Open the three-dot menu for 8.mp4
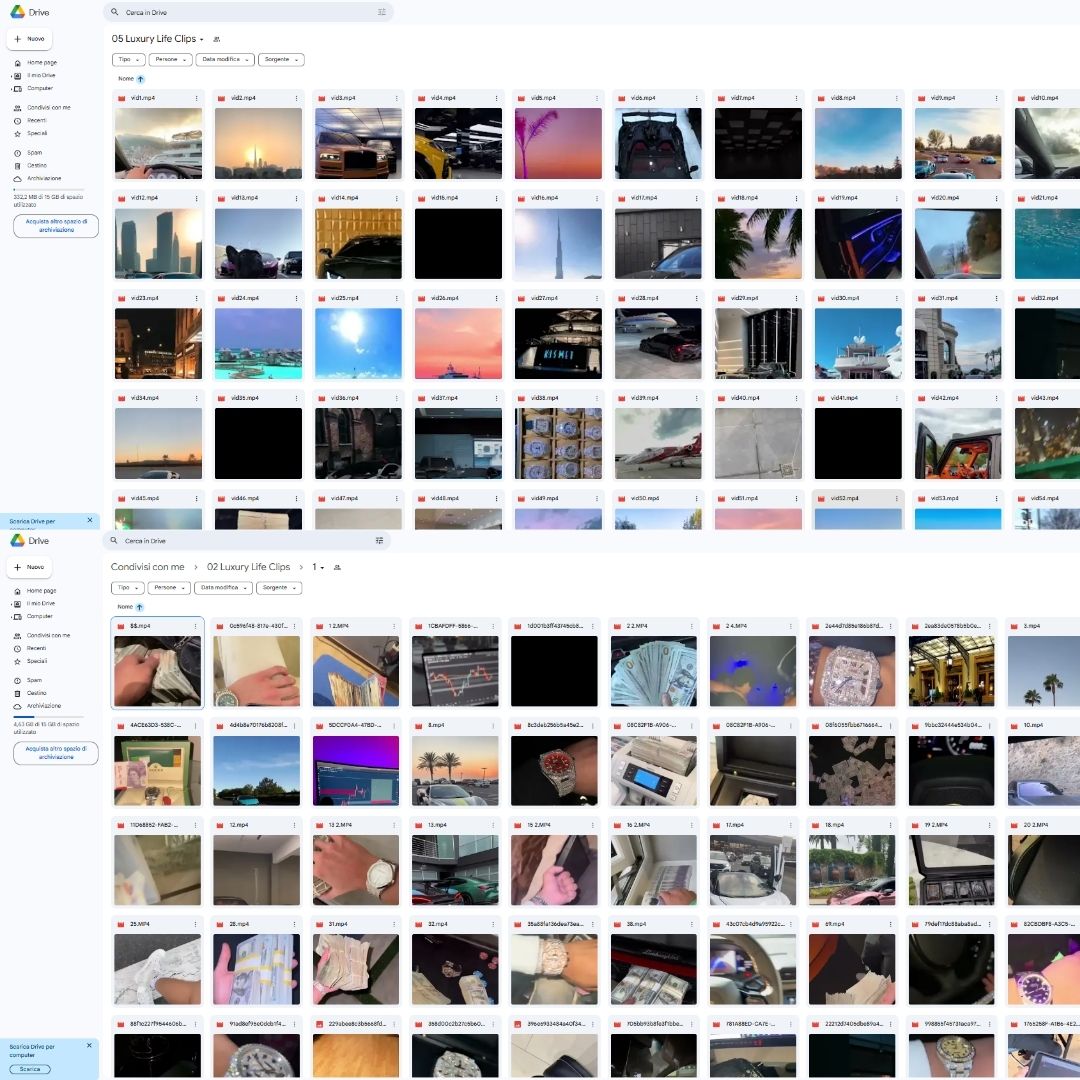Viewport: 1080px width, 1080px height. (x=493, y=725)
